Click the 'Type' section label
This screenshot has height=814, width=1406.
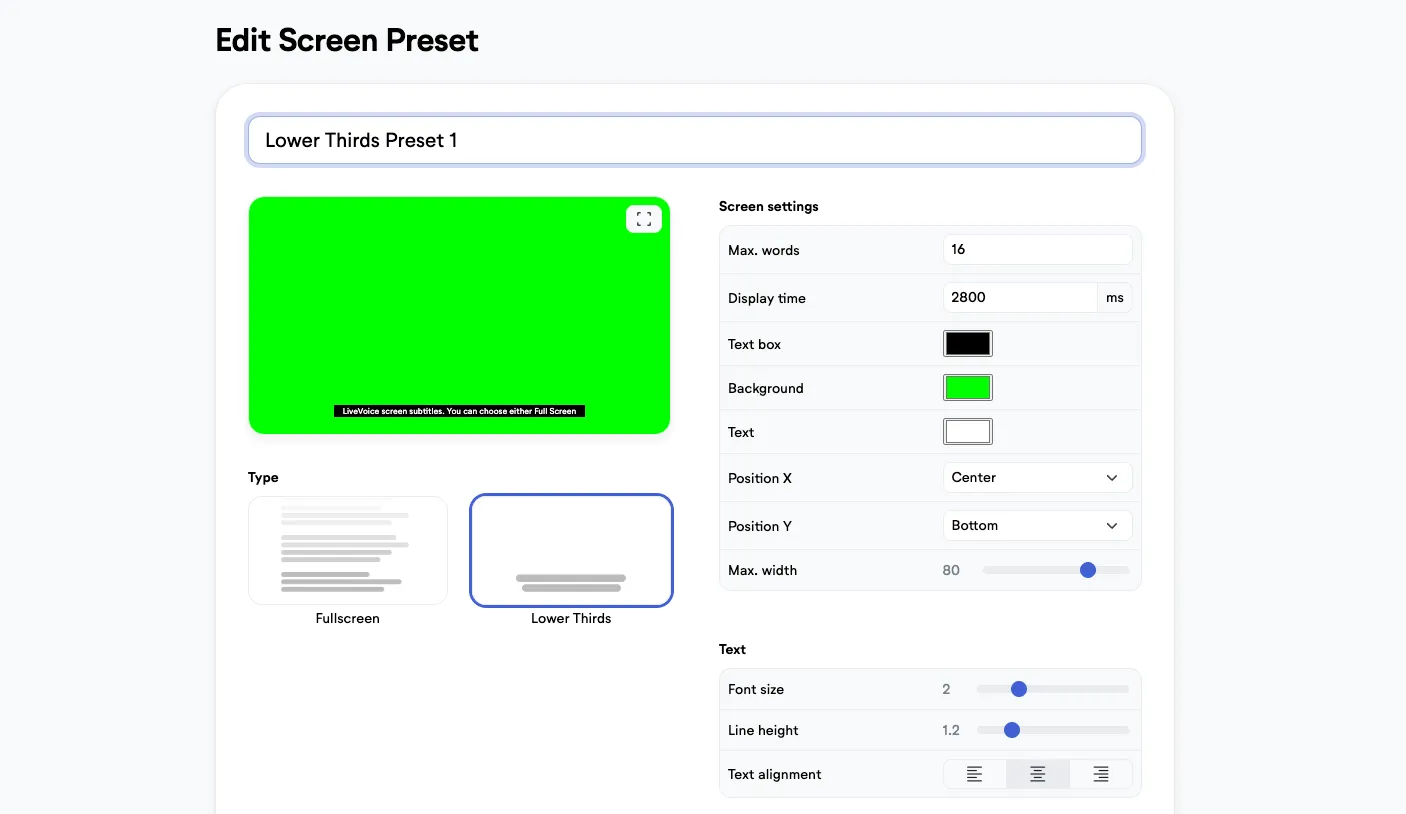pyautogui.click(x=263, y=477)
